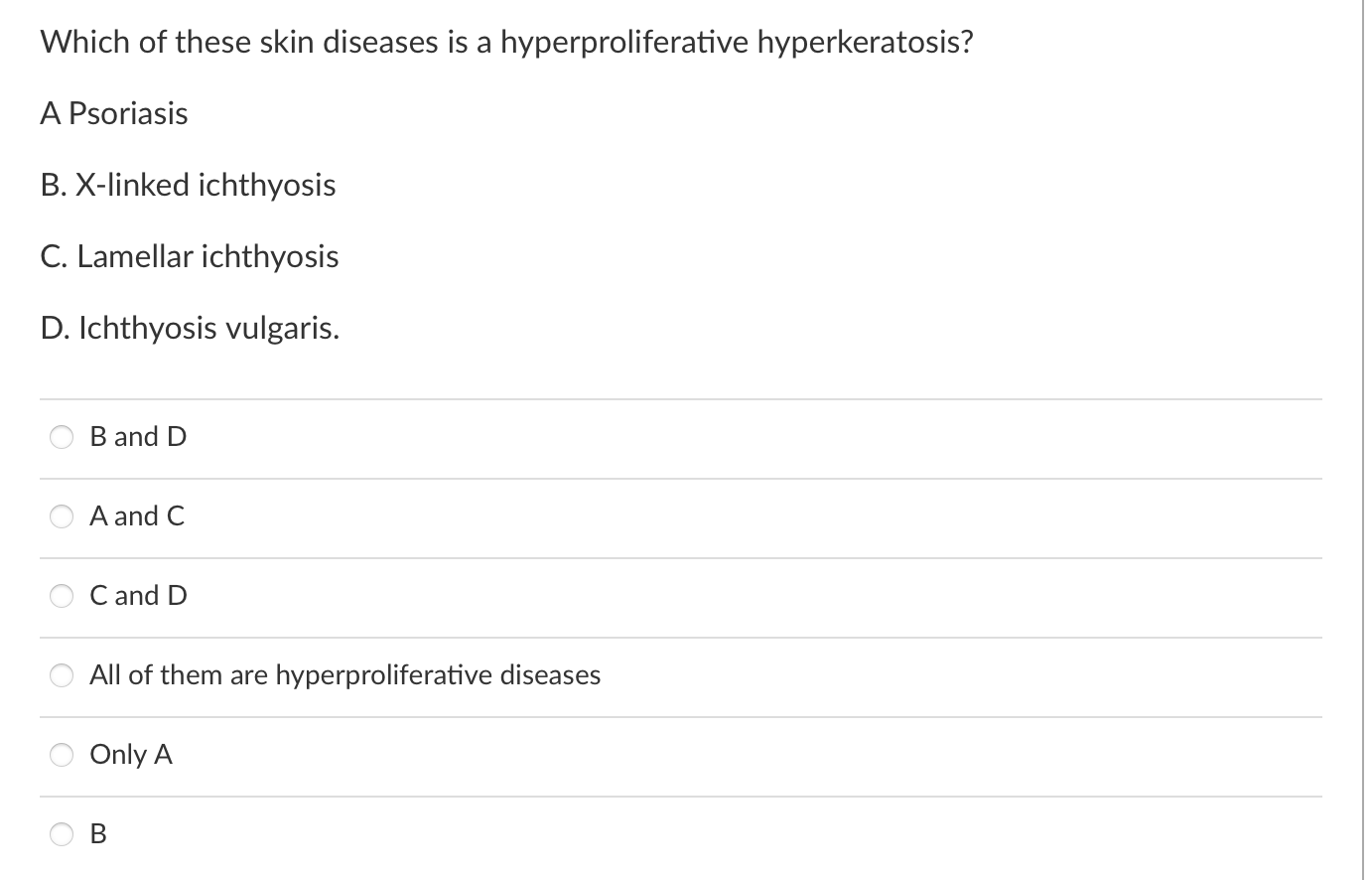Click the divider row above answer choices

[x=681, y=395]
